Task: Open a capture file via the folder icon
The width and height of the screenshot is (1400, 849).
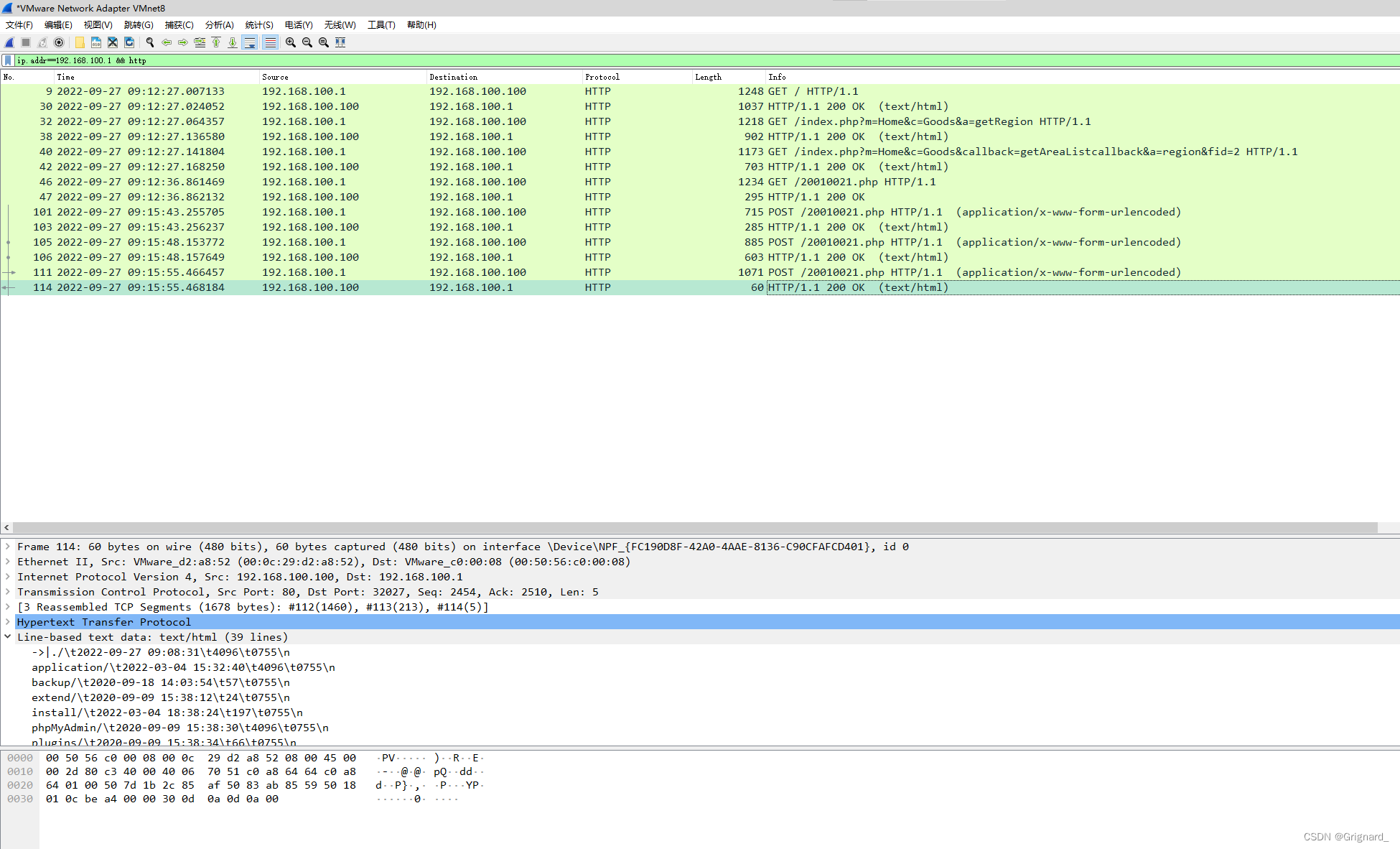Action: [x=80, y=42]
